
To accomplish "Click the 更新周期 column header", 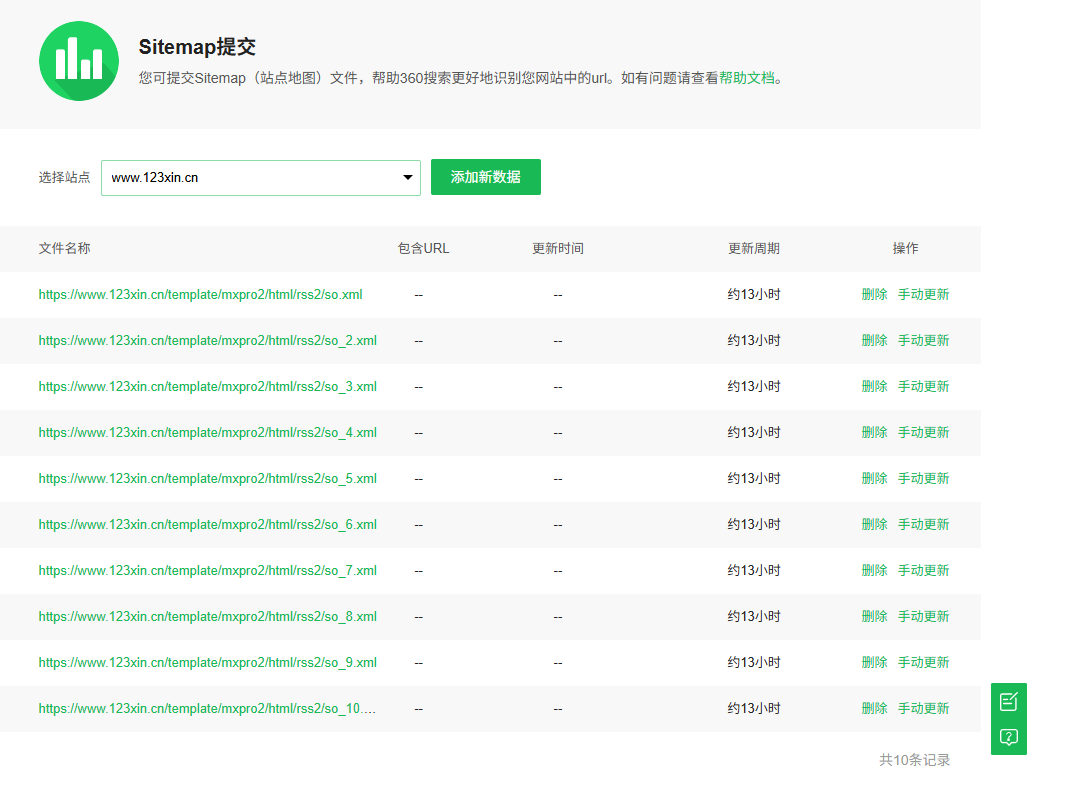I will click(754, 248).
